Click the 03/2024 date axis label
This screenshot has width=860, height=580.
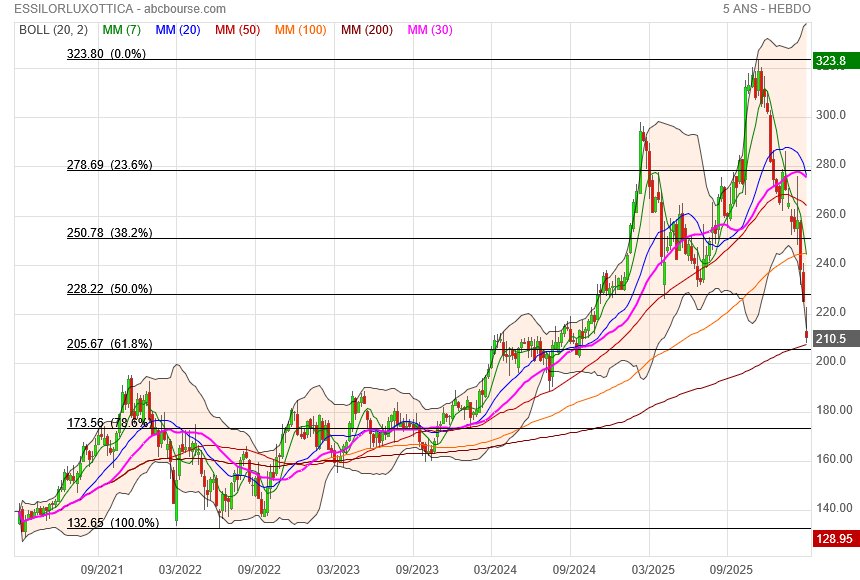click(495, 570)
